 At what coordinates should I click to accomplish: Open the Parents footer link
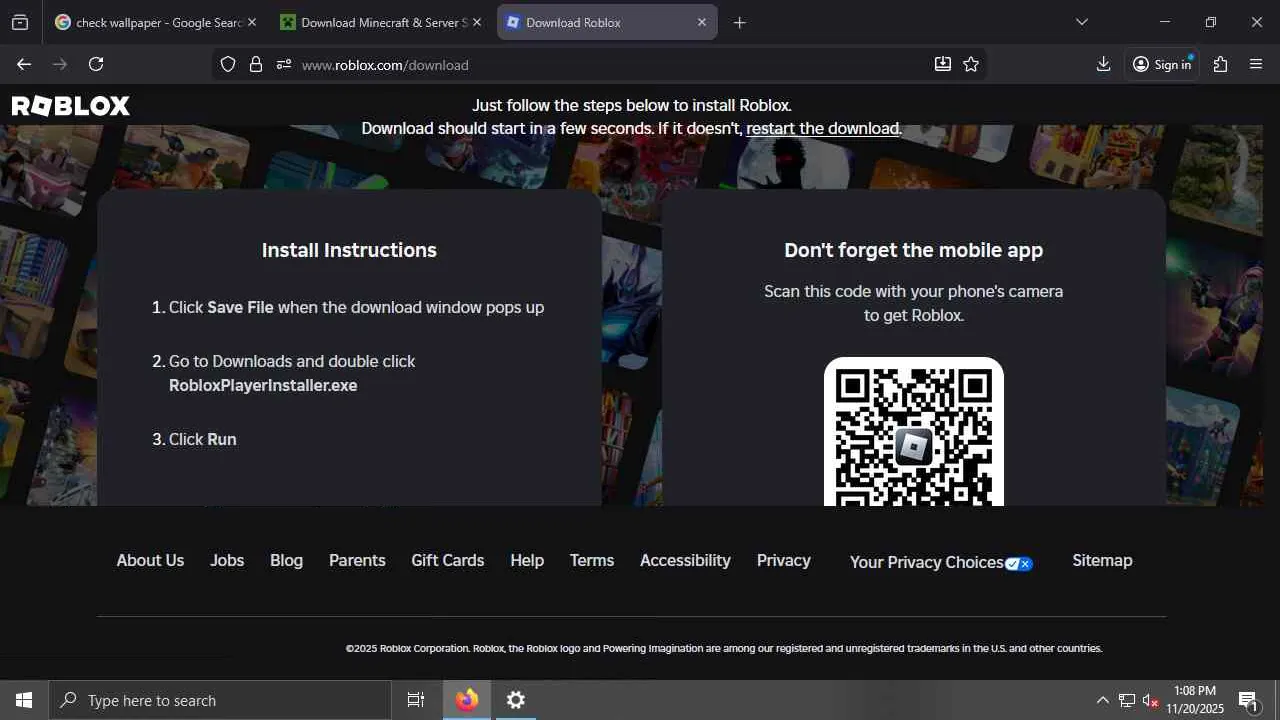click(357, 560)
